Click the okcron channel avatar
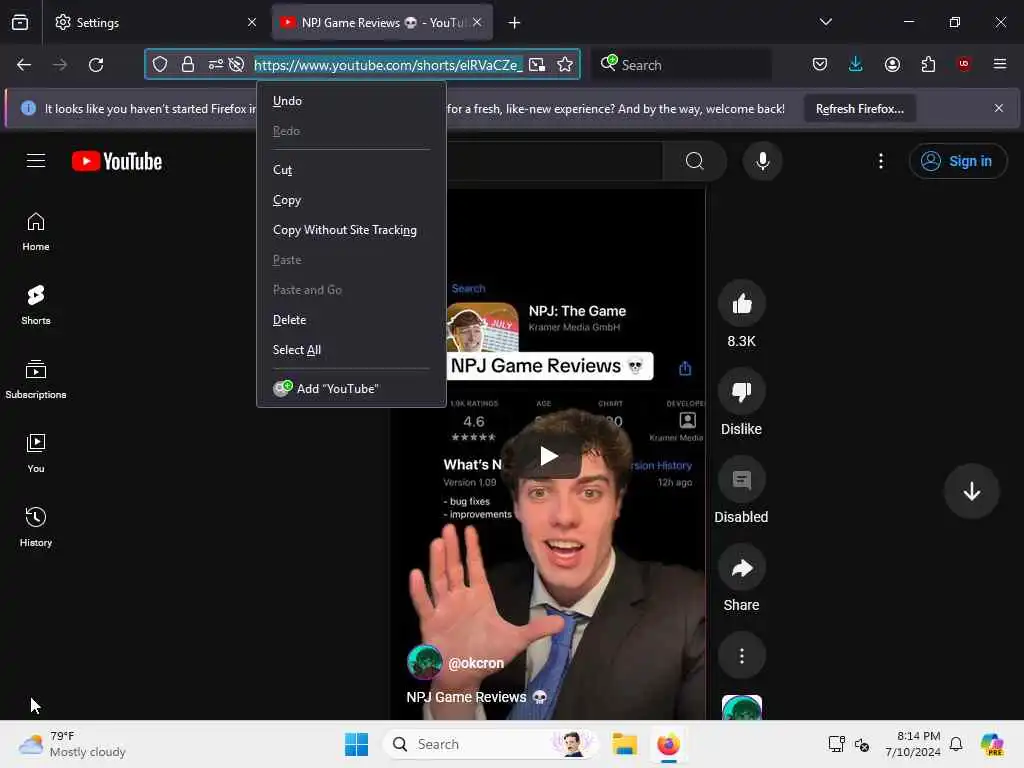 tap(424, 662)
